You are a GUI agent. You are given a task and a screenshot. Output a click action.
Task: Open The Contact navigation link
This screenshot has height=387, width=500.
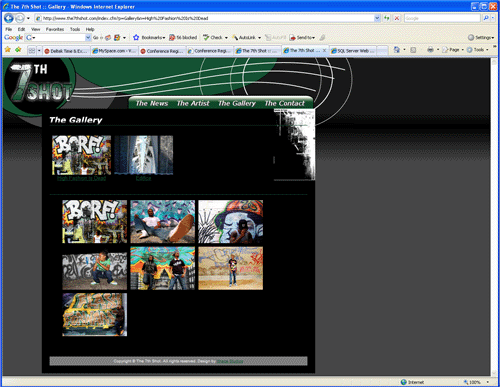click(284, 103)
